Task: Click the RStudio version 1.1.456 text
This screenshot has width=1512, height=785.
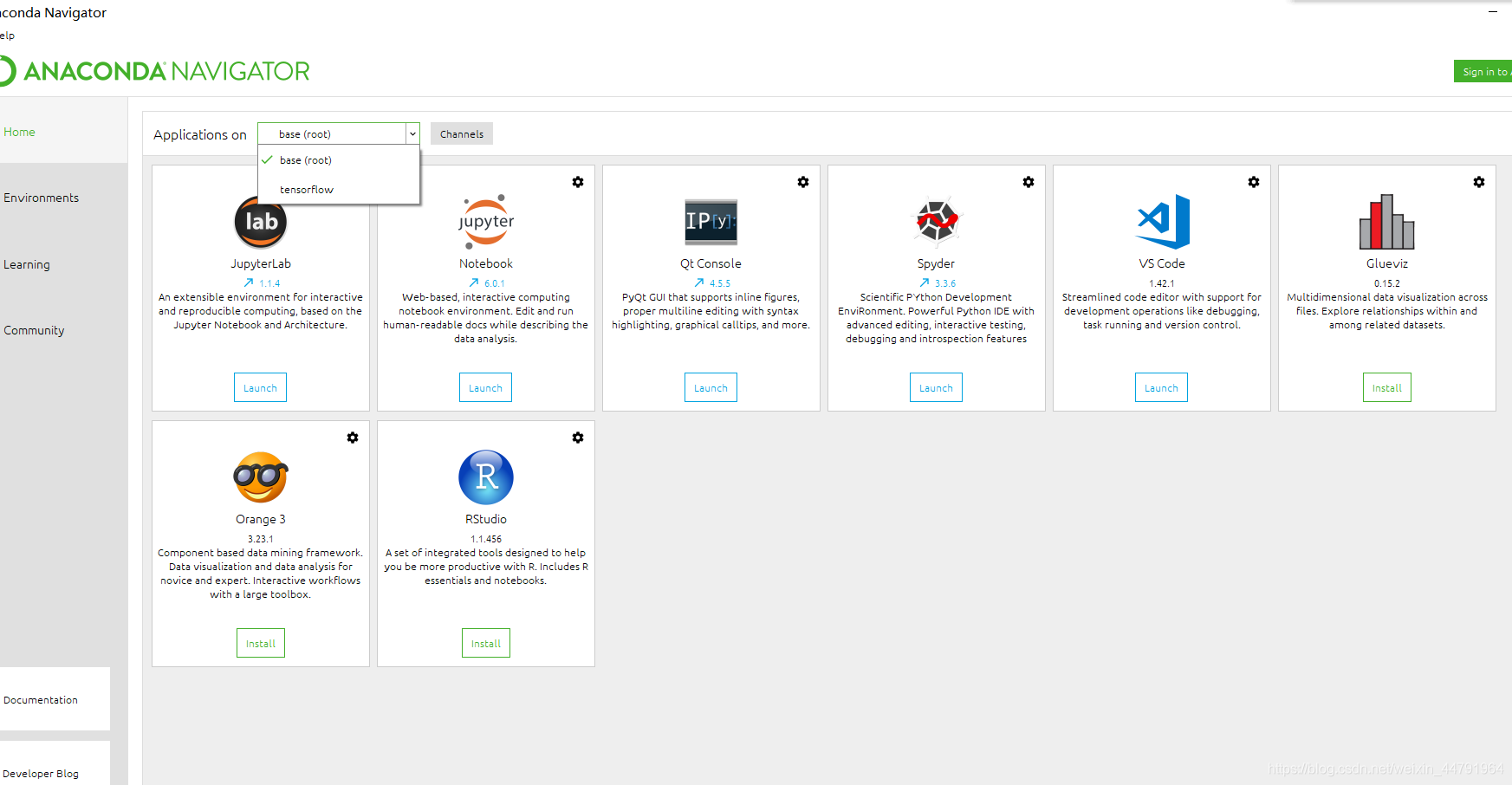Action: click(x=486, y=539)
